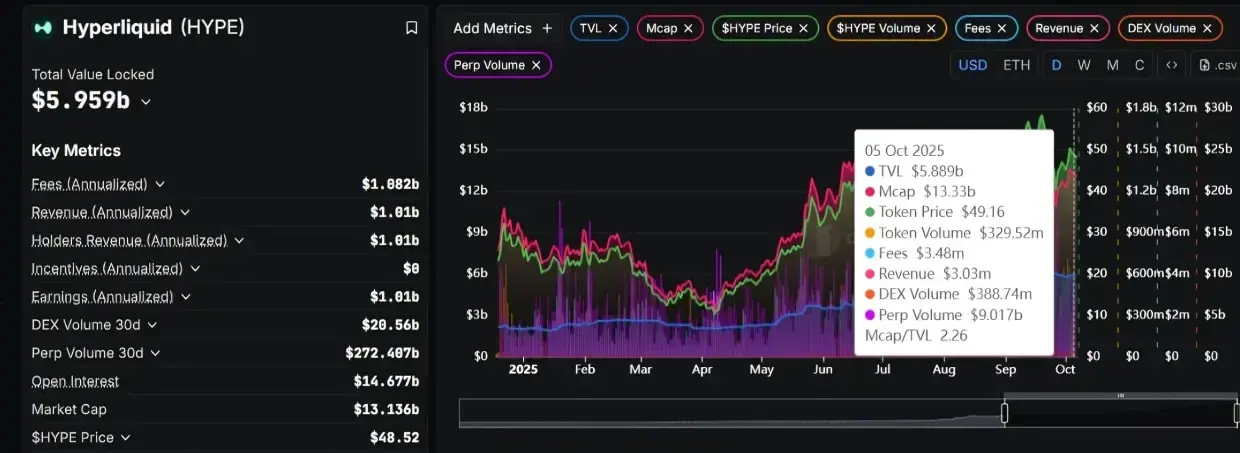The image size is (1240, 453).
Task: Click left handle of chart range slider
Action: coord(1005,413)
